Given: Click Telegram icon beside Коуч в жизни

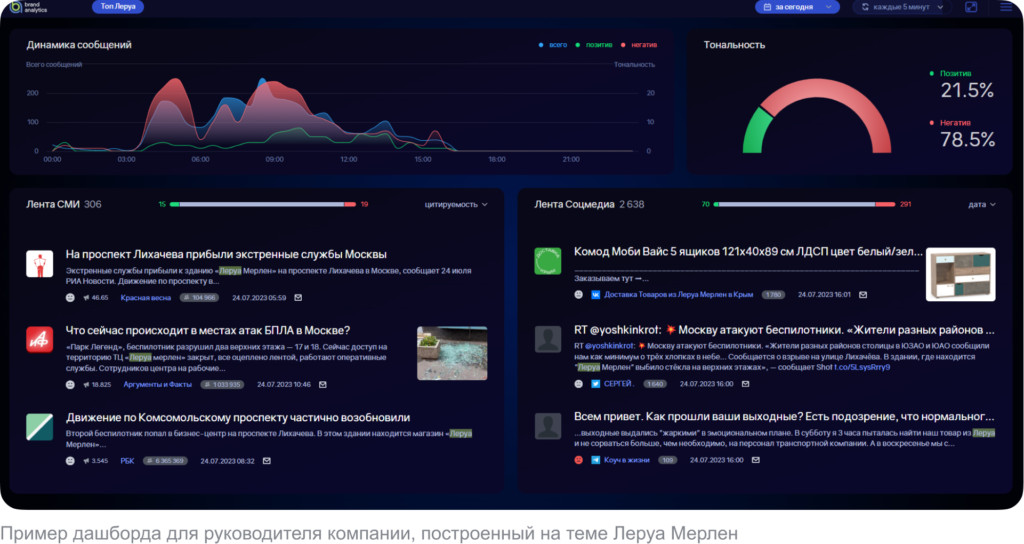Looking at the screenshot, I should click(595, 460).
